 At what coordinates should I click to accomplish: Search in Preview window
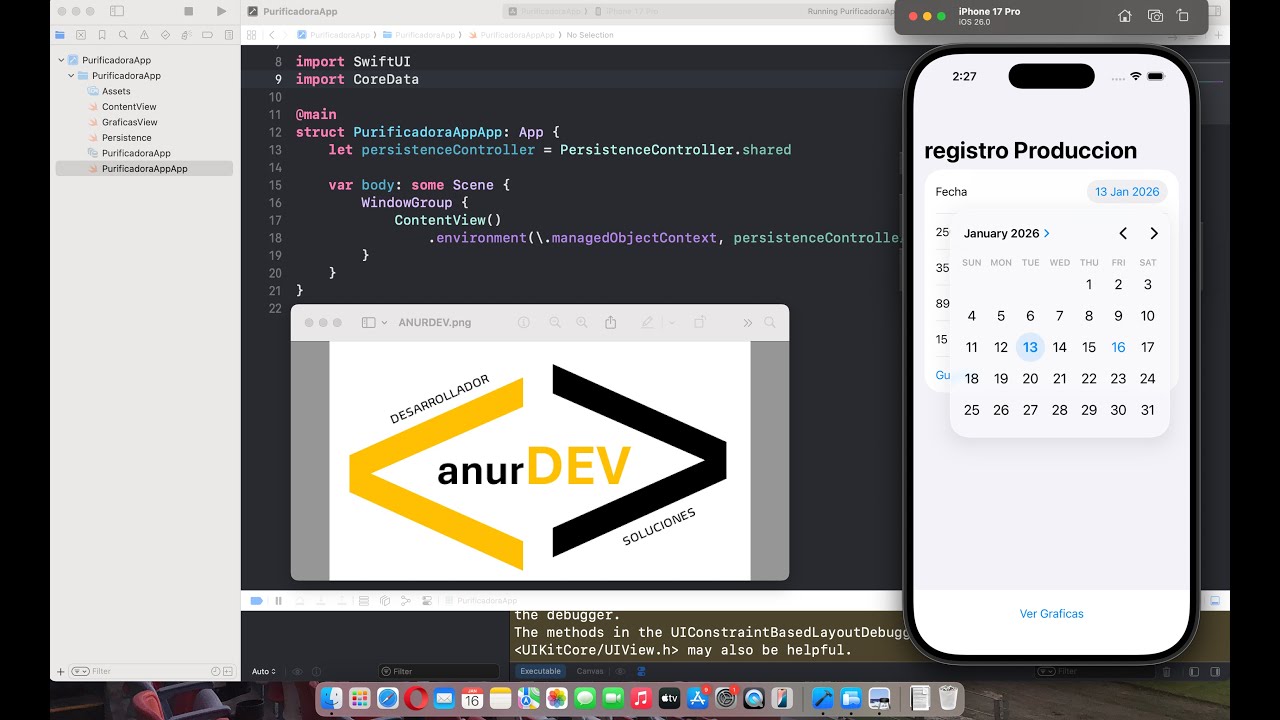770,323
